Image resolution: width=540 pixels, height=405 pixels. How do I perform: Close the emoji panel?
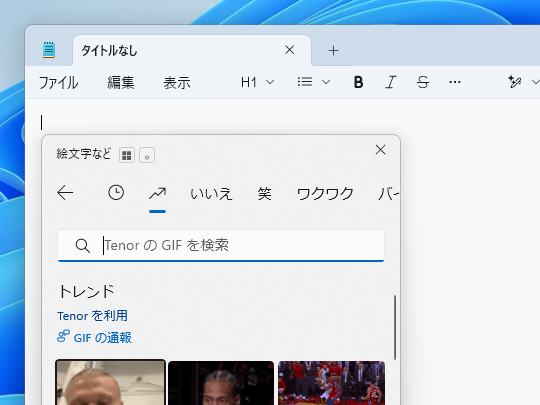pos(380,150)
